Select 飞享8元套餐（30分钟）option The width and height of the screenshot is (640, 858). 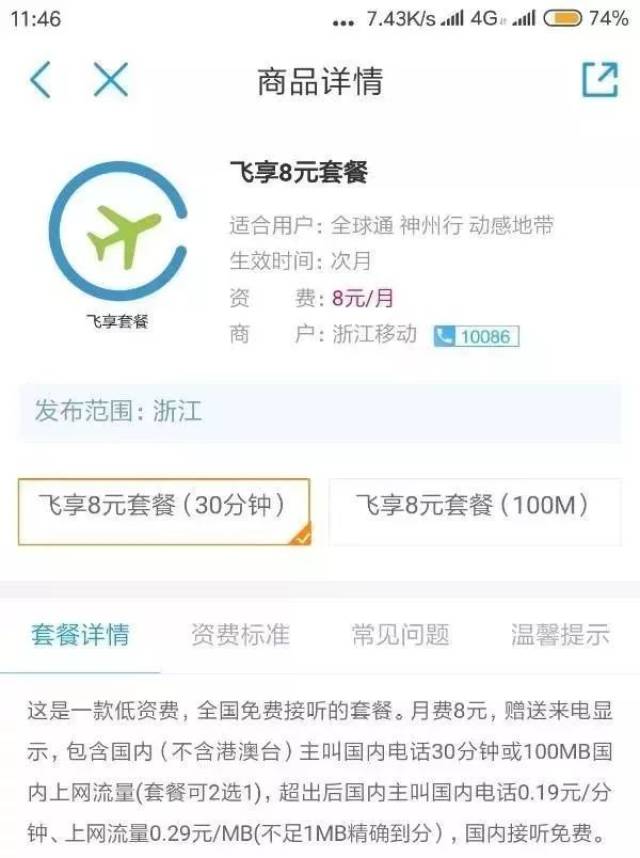(164, 512)
